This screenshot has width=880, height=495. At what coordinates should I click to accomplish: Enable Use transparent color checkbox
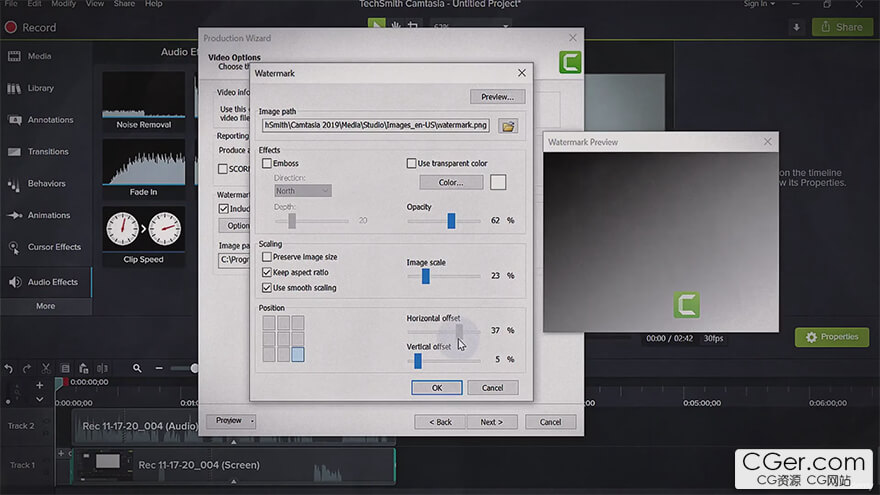coord(411,163)
